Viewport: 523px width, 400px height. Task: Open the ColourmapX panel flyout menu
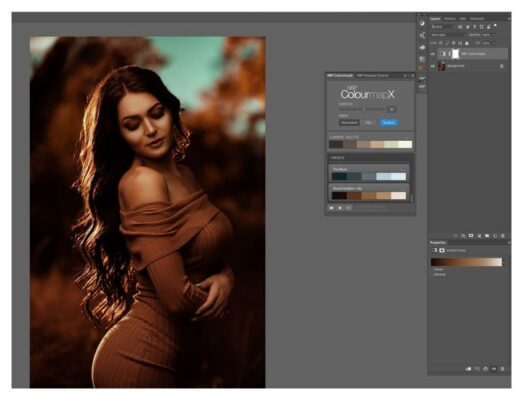point(412,76)
